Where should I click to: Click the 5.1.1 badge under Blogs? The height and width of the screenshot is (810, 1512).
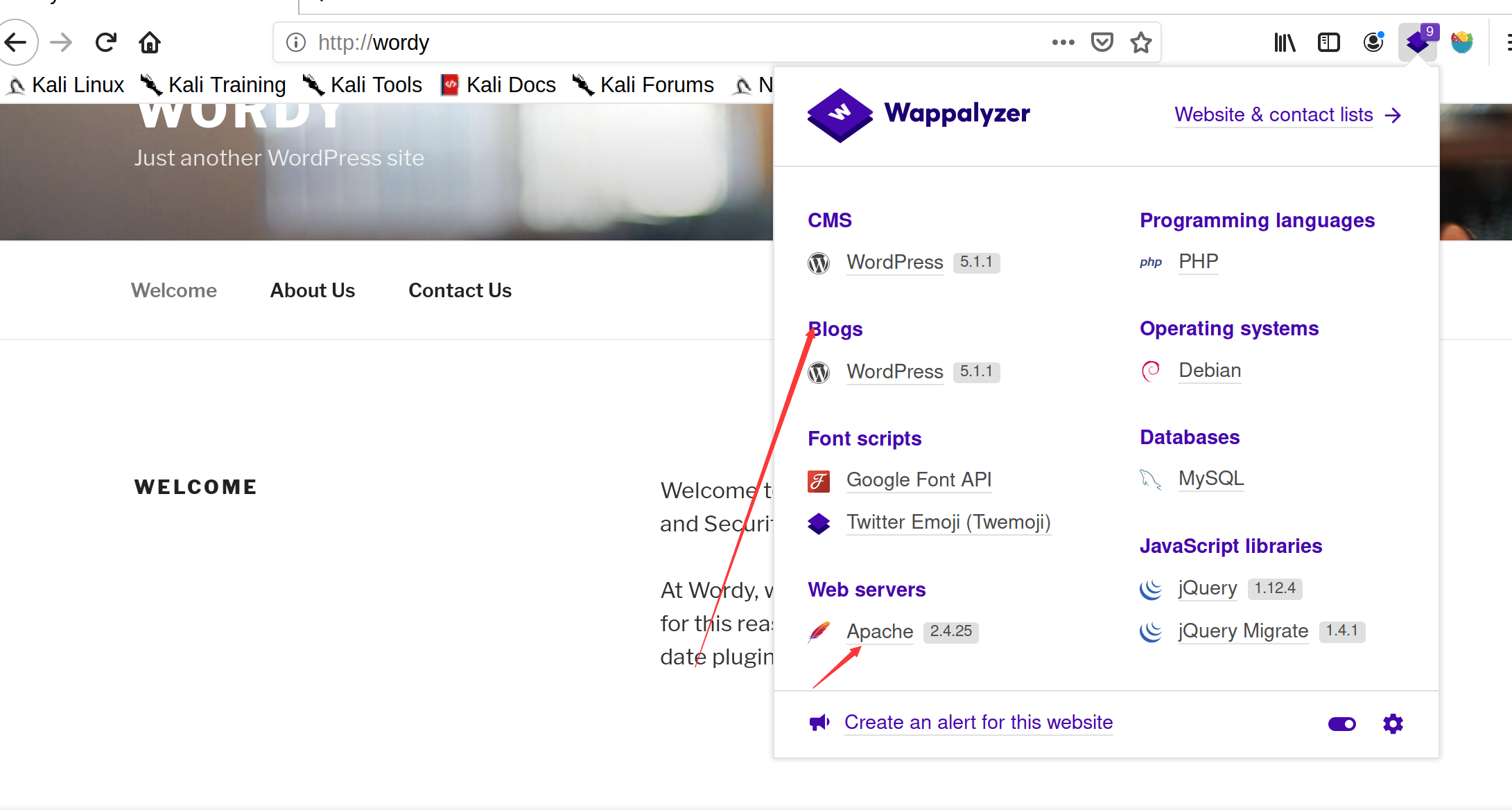(x=977, y=372)
